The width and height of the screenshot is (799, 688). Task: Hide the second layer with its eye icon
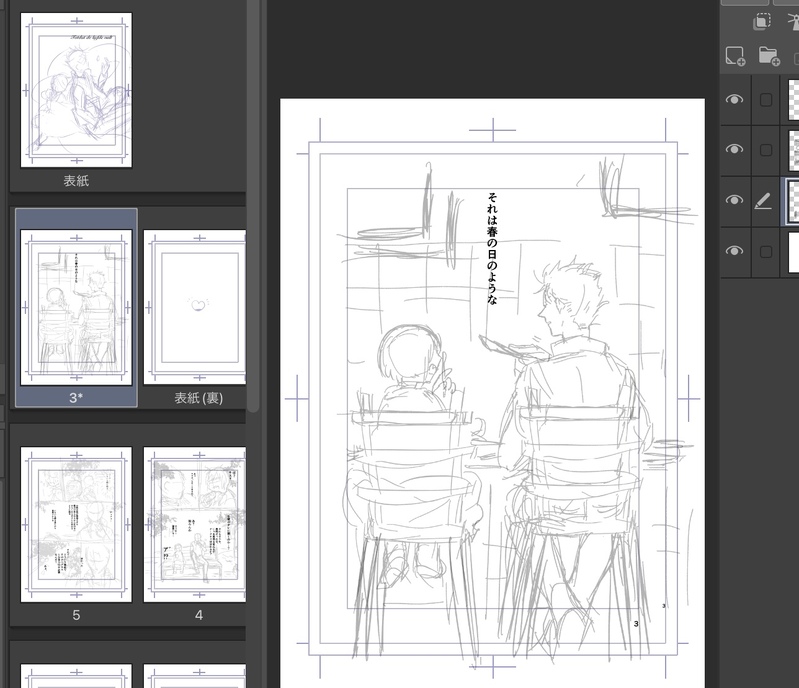pos(734,149)
